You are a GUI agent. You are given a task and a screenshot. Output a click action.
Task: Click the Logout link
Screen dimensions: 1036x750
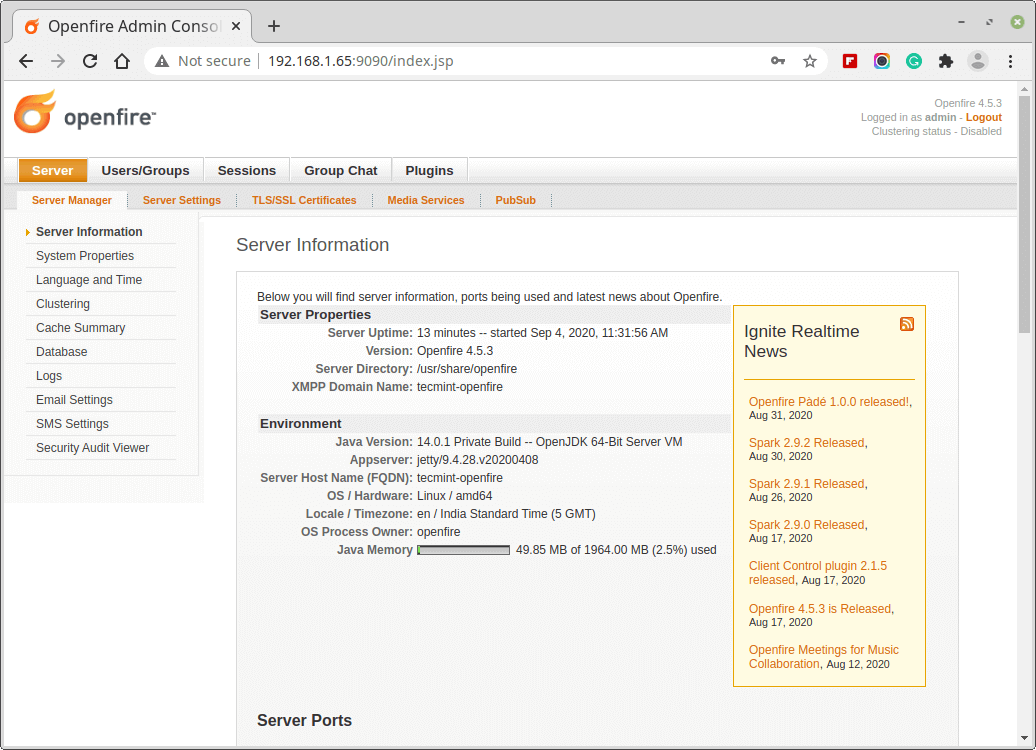click(983, 117)
